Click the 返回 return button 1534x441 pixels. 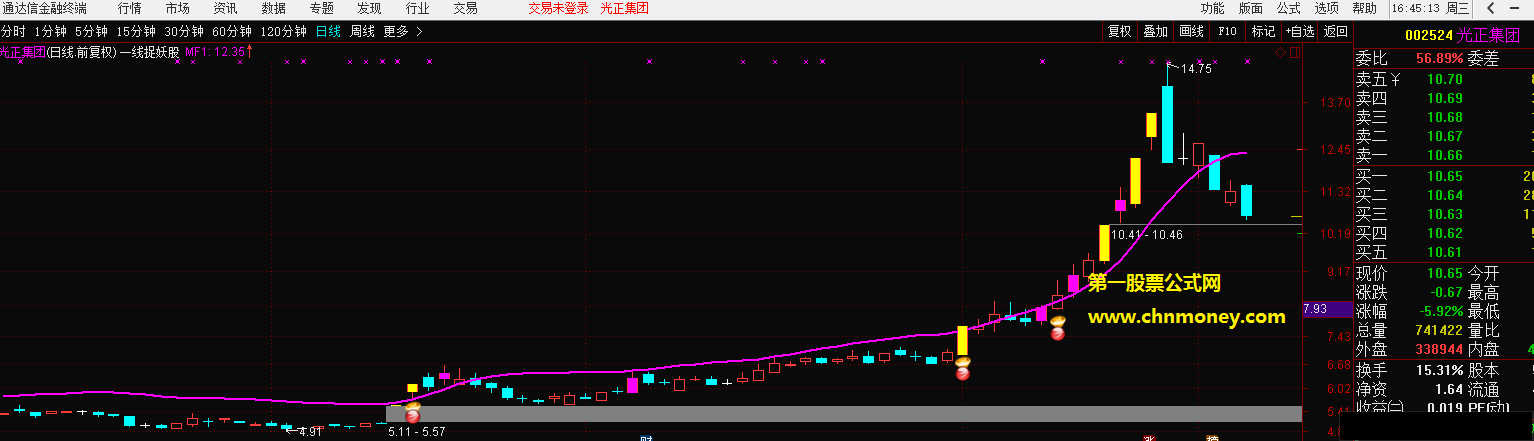1335,31
